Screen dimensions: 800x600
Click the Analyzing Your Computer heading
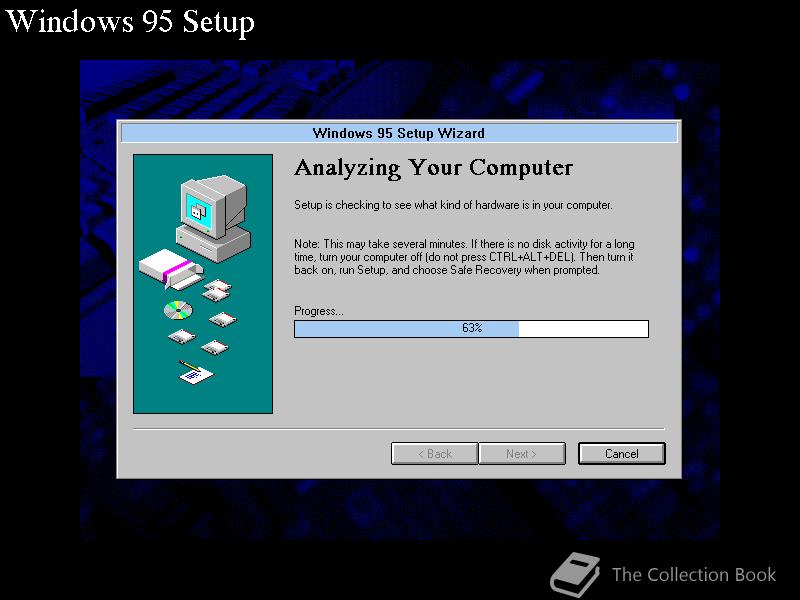click(x=434, y=168)
